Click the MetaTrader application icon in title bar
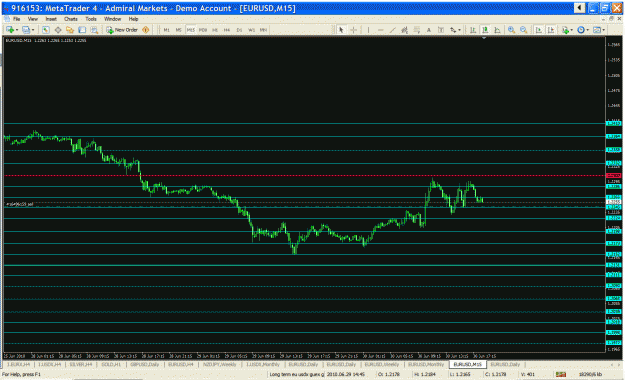Viewport: 625px width, 380px height. [x=6, y=8]
